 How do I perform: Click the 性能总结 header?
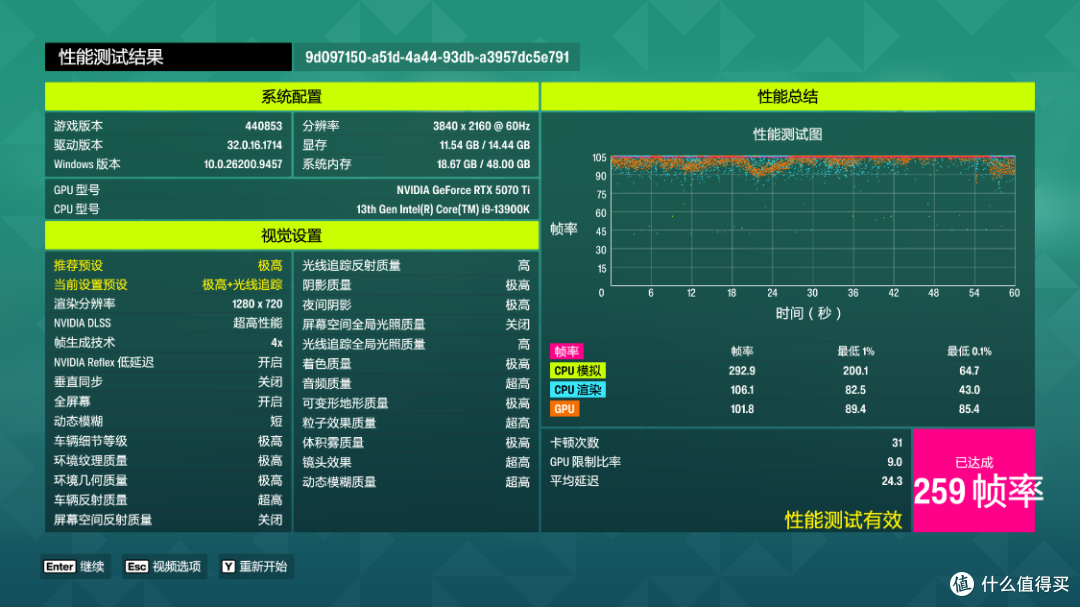pos(787,96)
